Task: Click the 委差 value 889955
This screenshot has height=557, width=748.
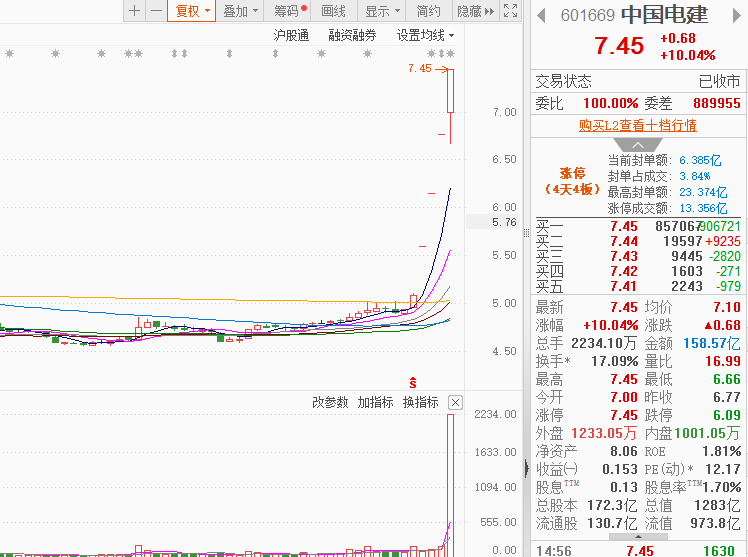Action: pos(717,103)
